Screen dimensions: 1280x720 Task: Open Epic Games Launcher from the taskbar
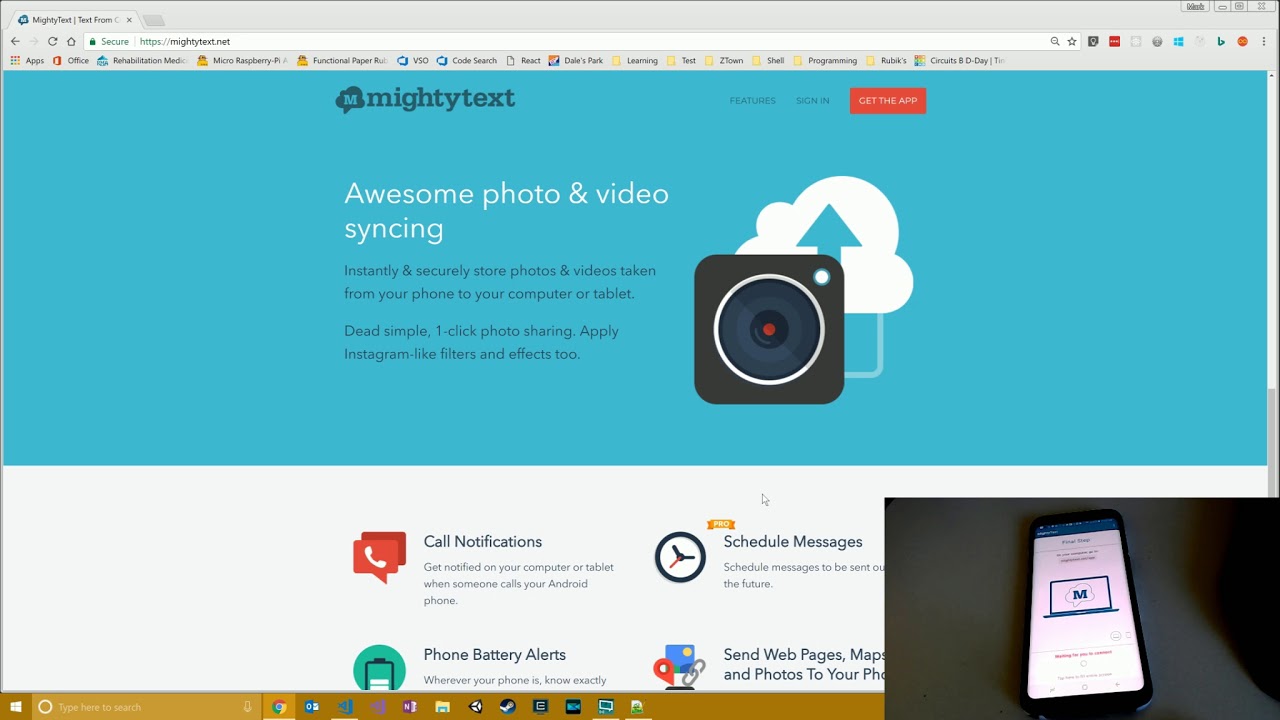coord(541,707)
